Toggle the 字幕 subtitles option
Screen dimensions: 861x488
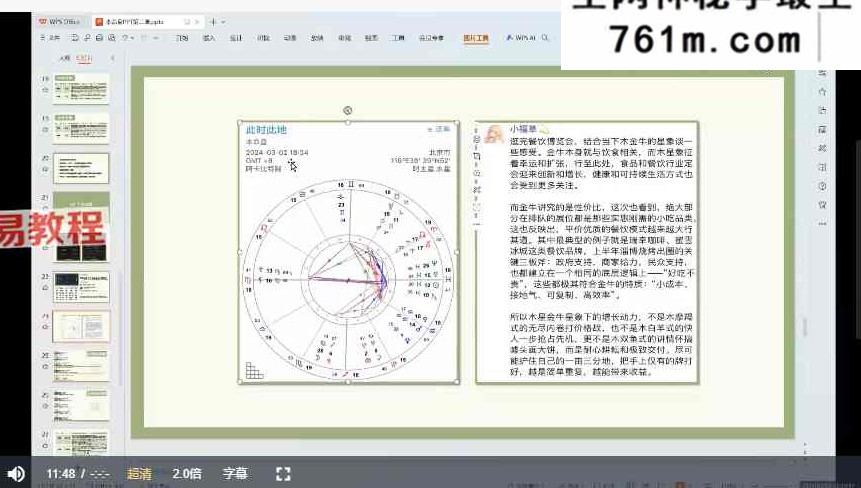(235, 474)
